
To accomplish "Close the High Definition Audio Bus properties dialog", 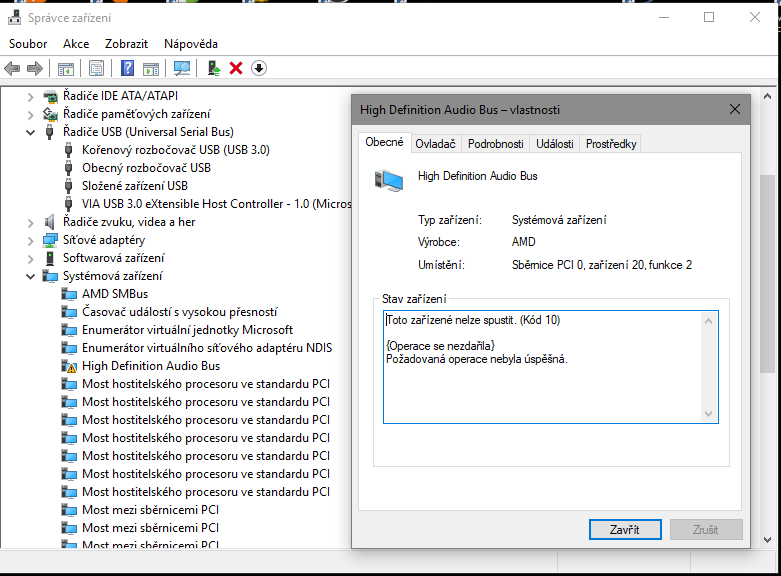I will 735,110.
